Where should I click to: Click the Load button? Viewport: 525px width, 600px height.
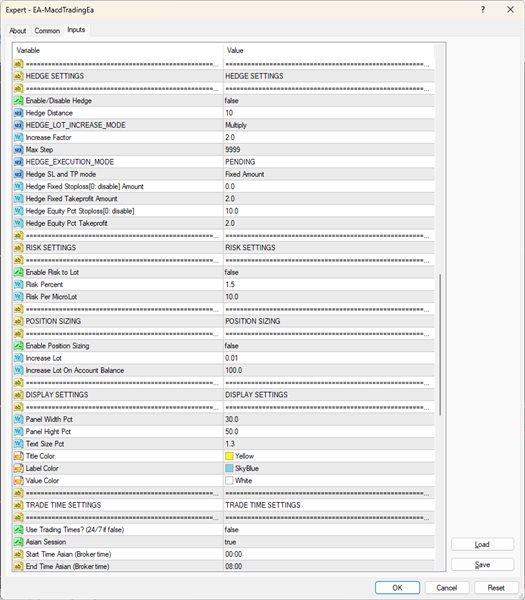point(482,545)
